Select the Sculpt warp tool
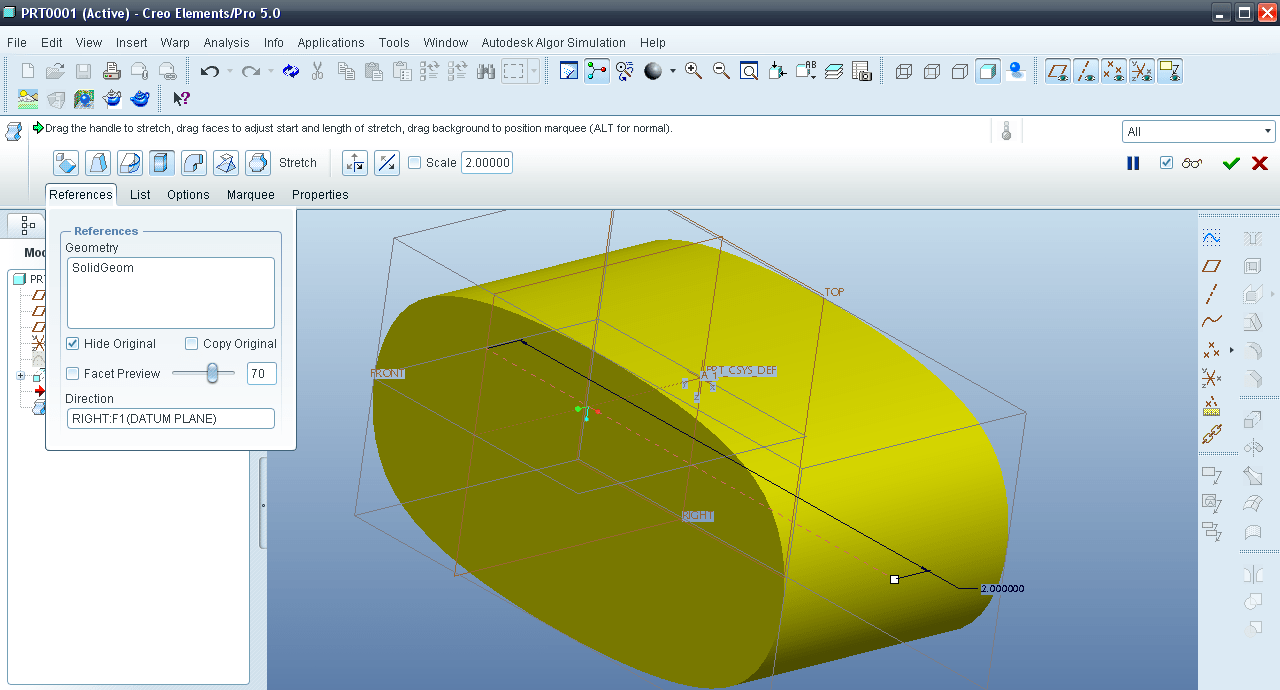The image size is (1280, 690). coord(258,163)
